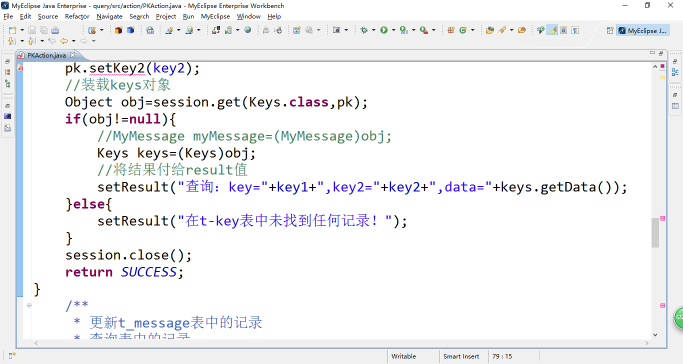
Task: Switch to MyEclipse Java perspective button
Action: [x=642, y=30]
